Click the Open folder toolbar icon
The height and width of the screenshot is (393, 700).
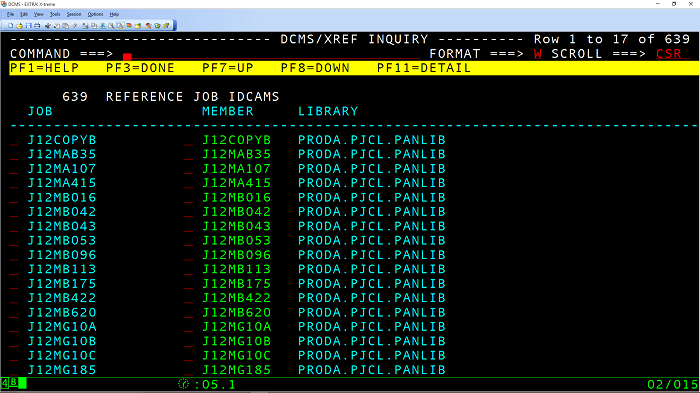(x=20, y=25)
